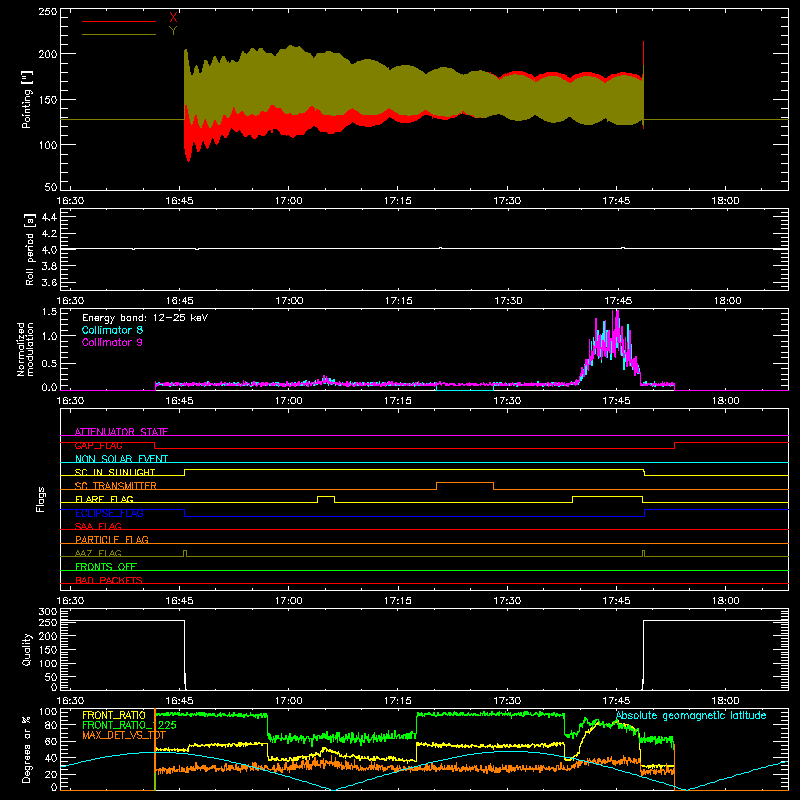Click the ECLIPSE_FLAG label
The height and width of the screenshot is (800, 800).
click(x=109, y=513)
